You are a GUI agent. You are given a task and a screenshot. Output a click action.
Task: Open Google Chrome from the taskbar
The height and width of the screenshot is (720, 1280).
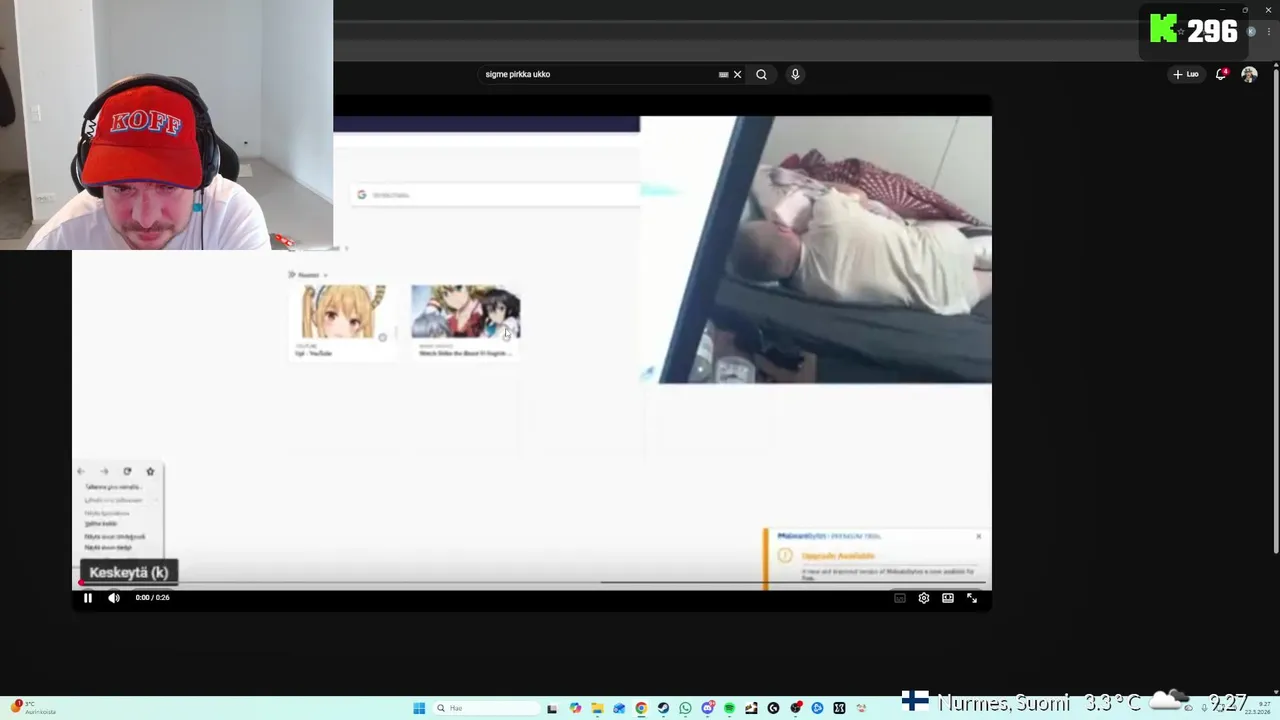(x=641, y=708)
